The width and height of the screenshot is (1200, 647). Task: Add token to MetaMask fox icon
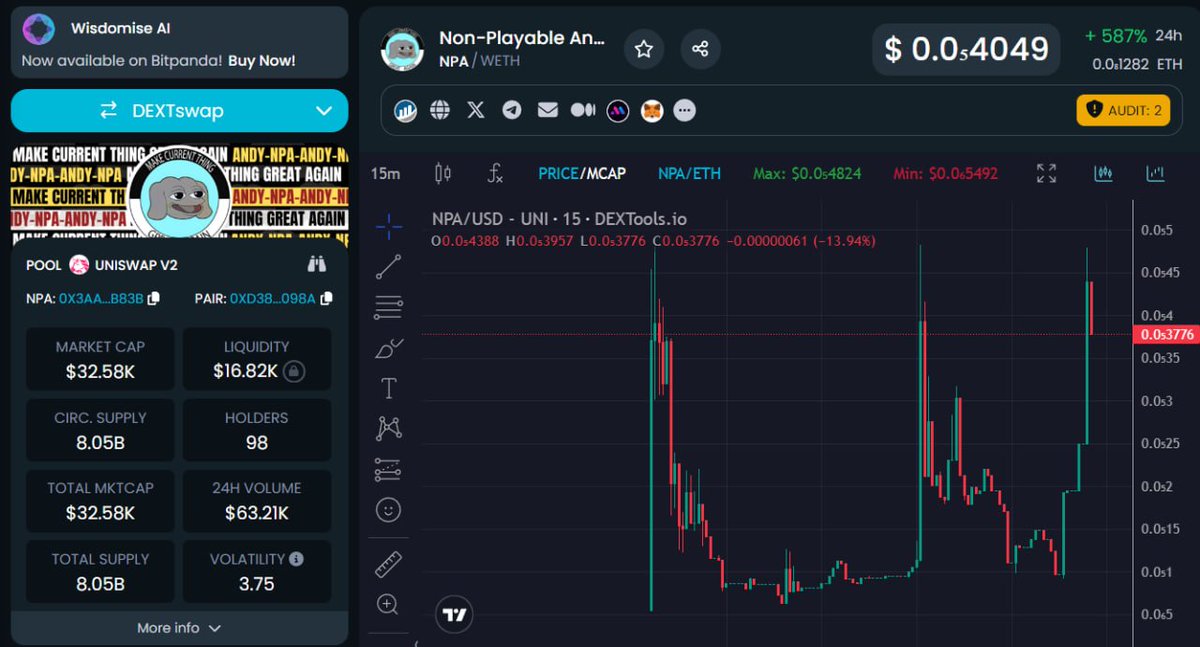click(x=652, y=110)
